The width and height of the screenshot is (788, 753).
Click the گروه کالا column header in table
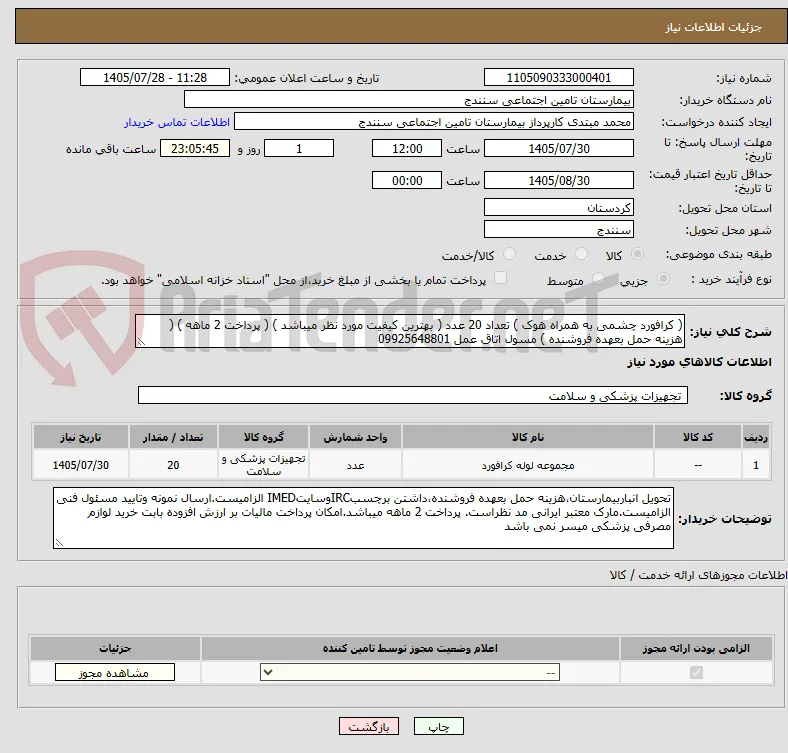click(263, 437)
